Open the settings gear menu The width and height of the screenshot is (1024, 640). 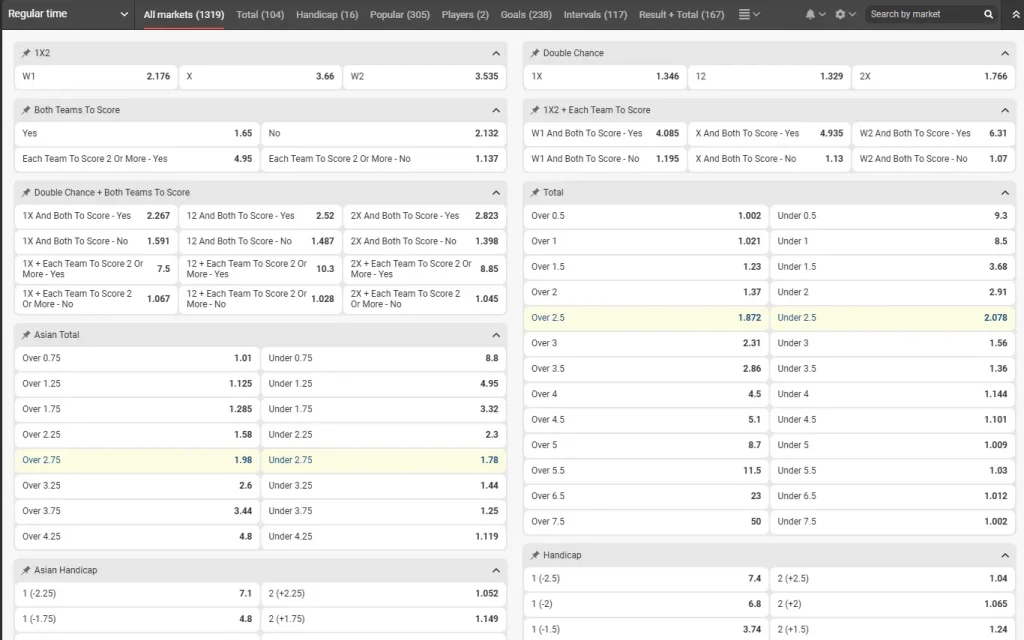click(845, 14)
